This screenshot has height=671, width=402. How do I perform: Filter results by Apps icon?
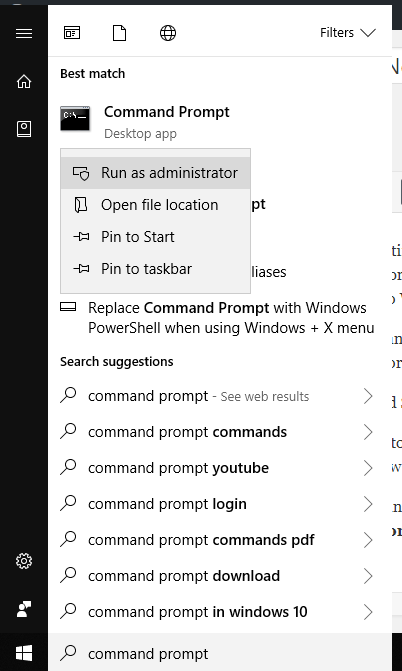pyautogui.click(x=71, y=33)
